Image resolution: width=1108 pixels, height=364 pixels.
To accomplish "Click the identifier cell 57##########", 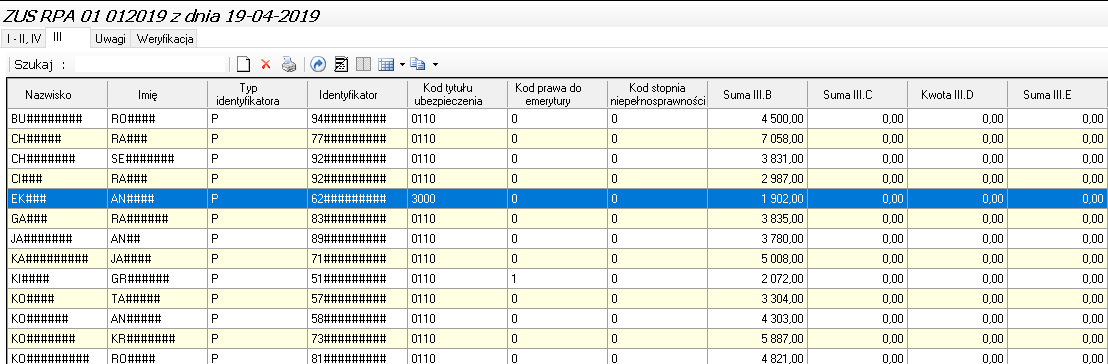I will tap(358, 299).
